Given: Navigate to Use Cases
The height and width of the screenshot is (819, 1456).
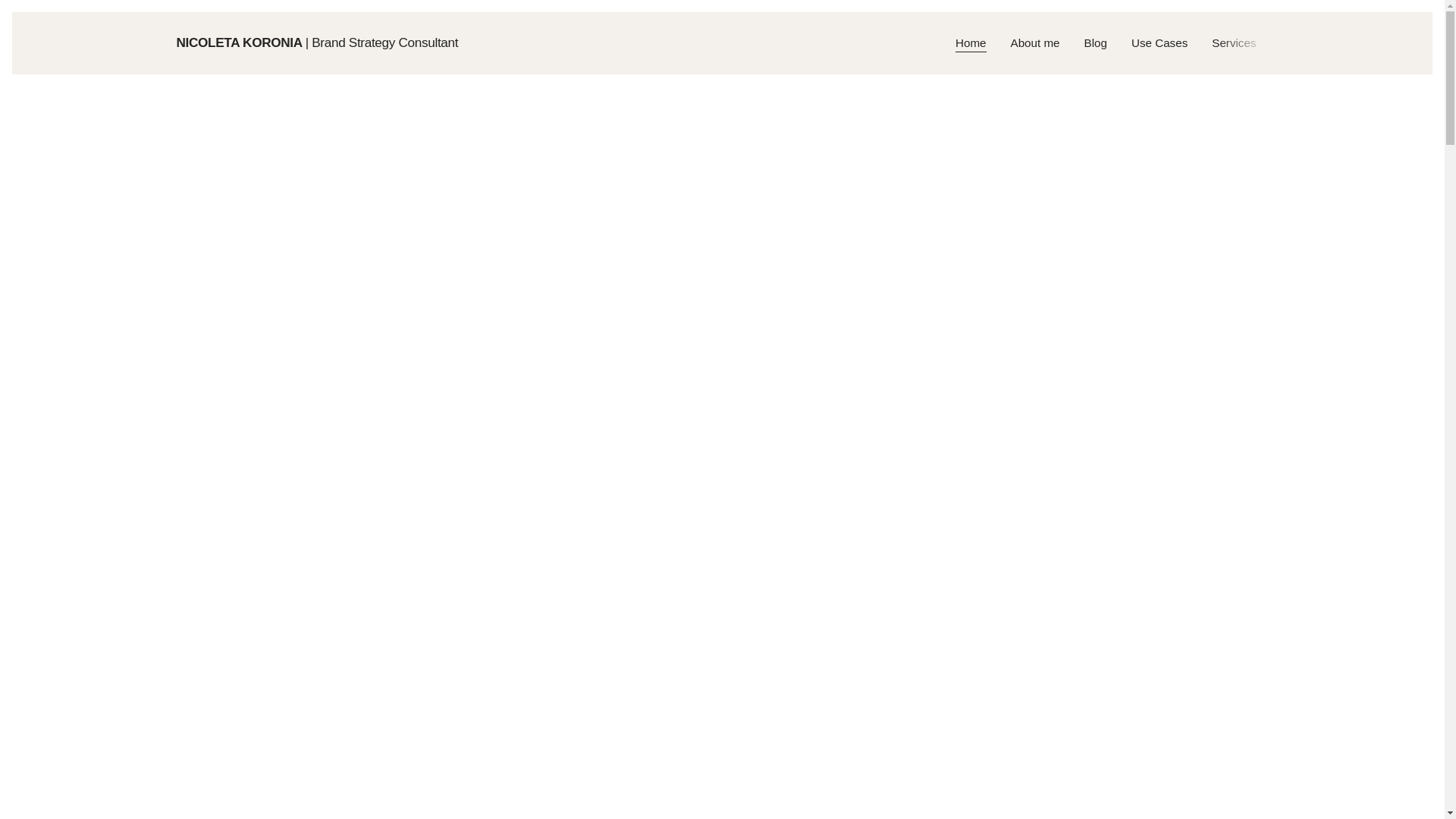Looking at the screenshot, I should (1159, 43).
